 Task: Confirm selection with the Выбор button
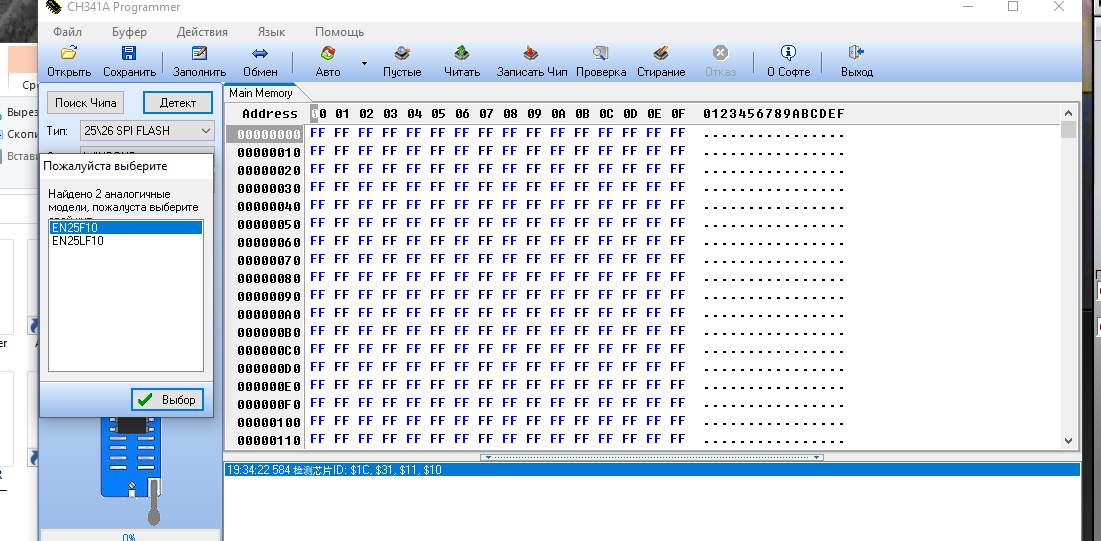[168, 400]
